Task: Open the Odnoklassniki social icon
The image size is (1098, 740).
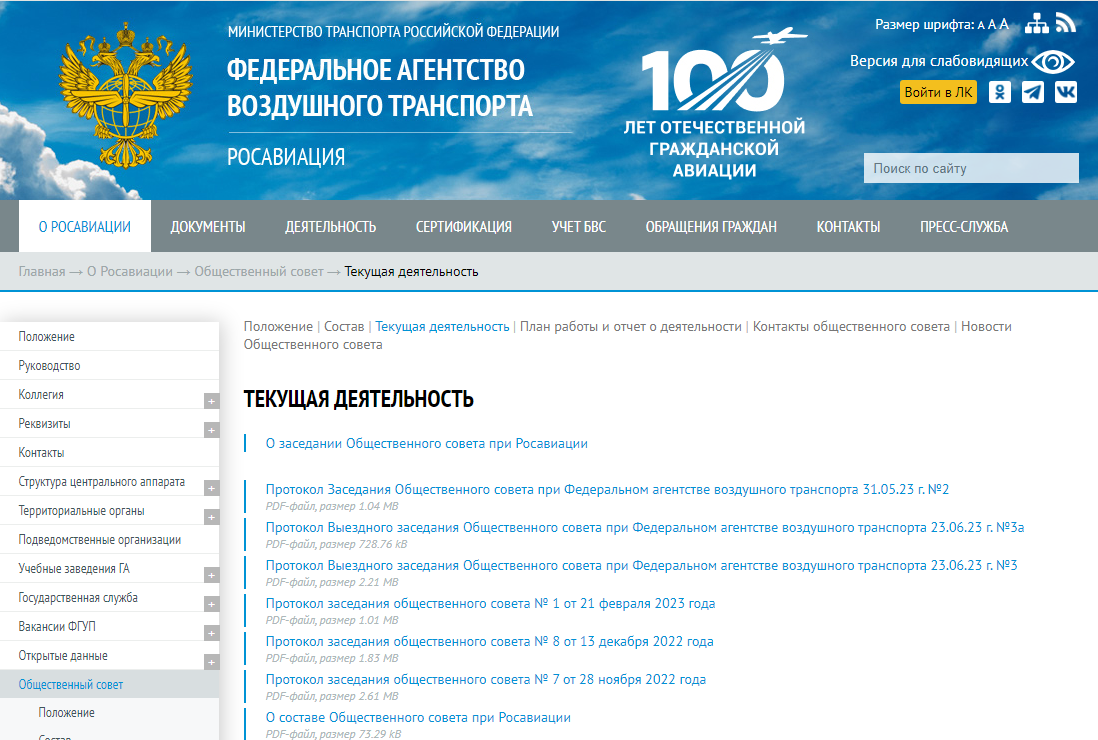Action: click(999, 92)
